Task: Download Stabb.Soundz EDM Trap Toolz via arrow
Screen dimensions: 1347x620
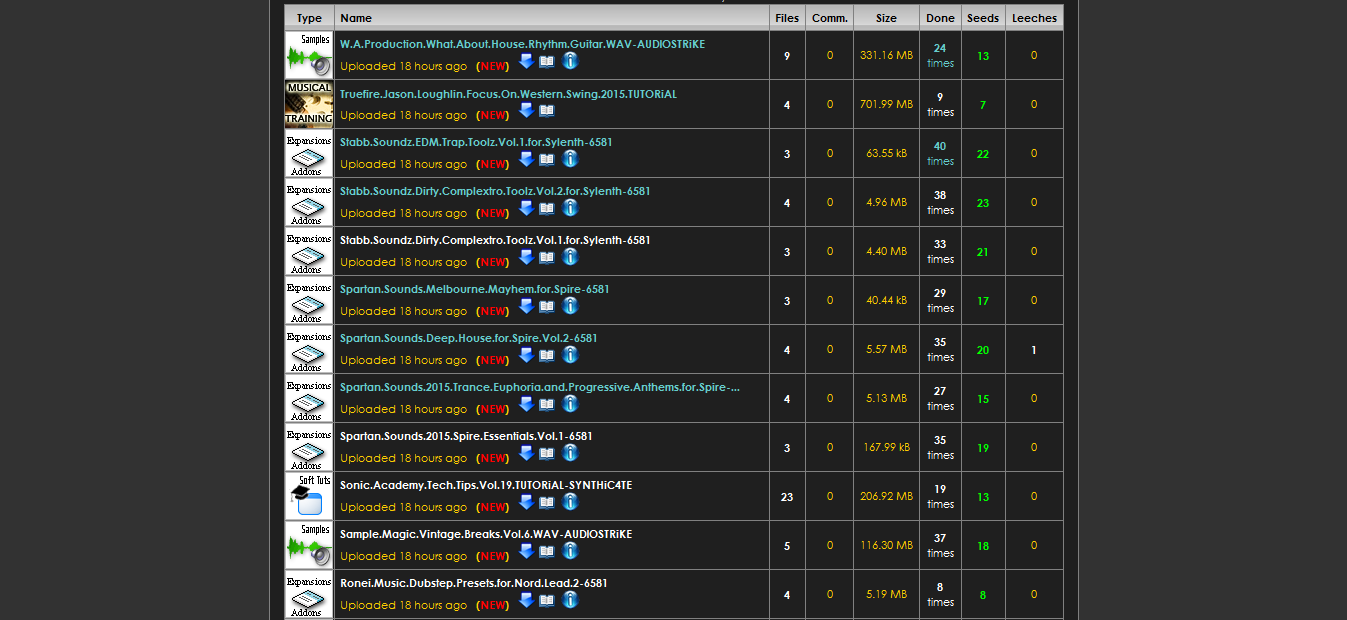Action: (526, 160)
